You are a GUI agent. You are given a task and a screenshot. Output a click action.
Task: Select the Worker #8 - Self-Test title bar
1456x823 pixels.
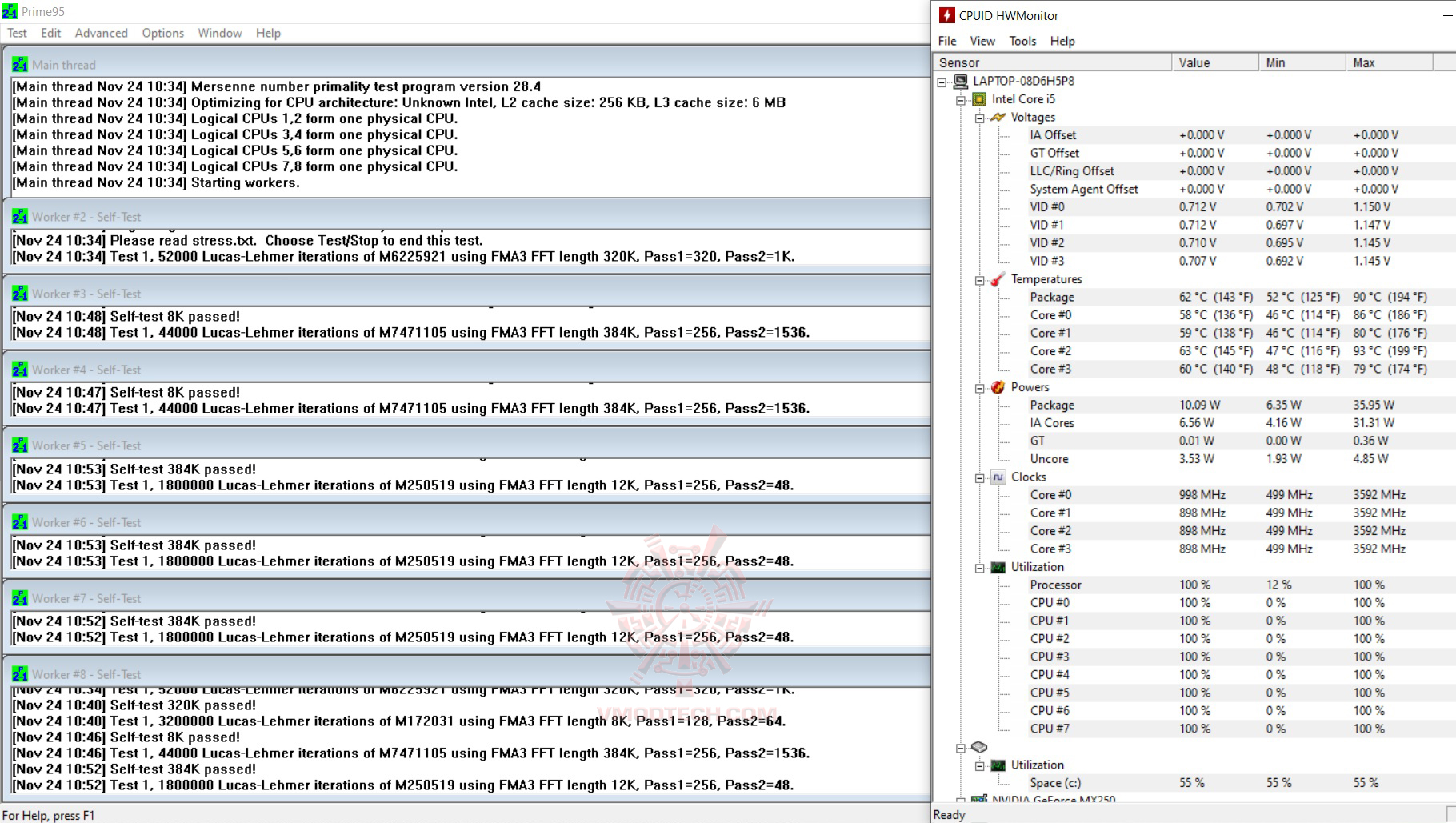pos(467,674)
